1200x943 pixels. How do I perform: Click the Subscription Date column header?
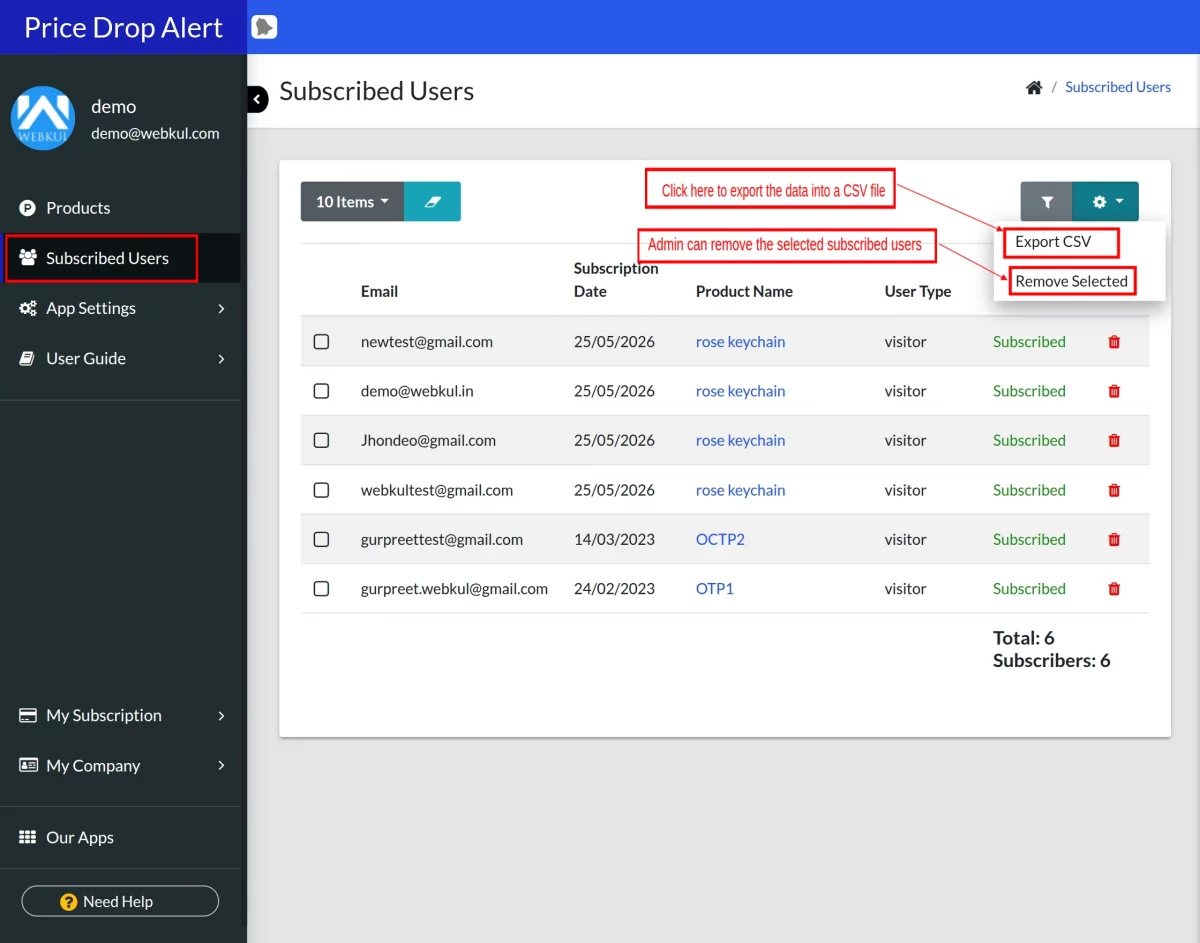(616, 280)
